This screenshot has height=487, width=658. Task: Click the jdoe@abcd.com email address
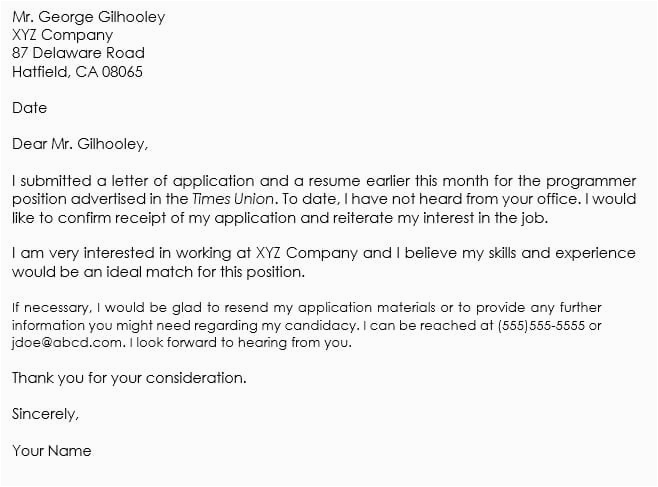point(68,343)
